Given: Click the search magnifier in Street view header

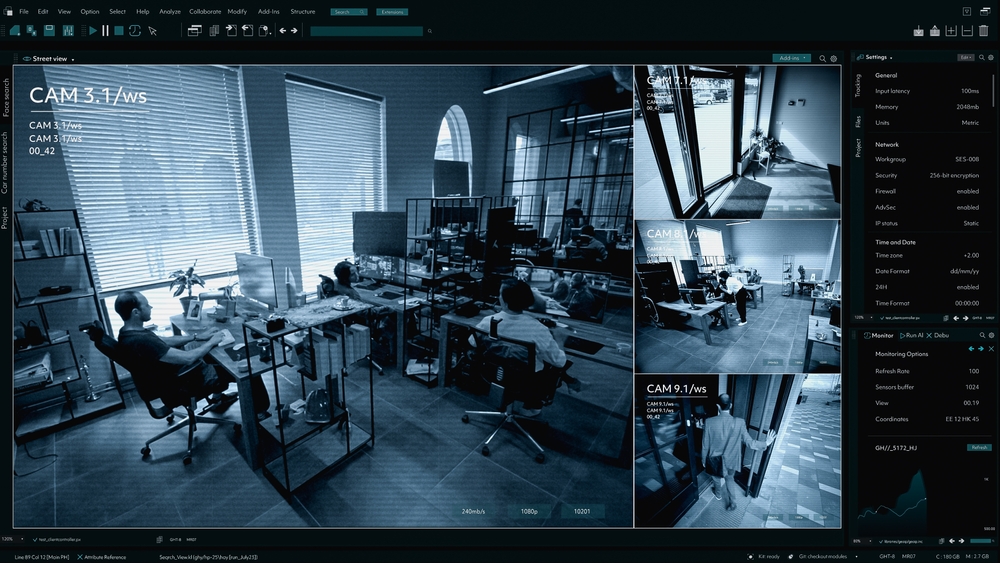Looking at the screenshot, I should (x=823, y=58).
